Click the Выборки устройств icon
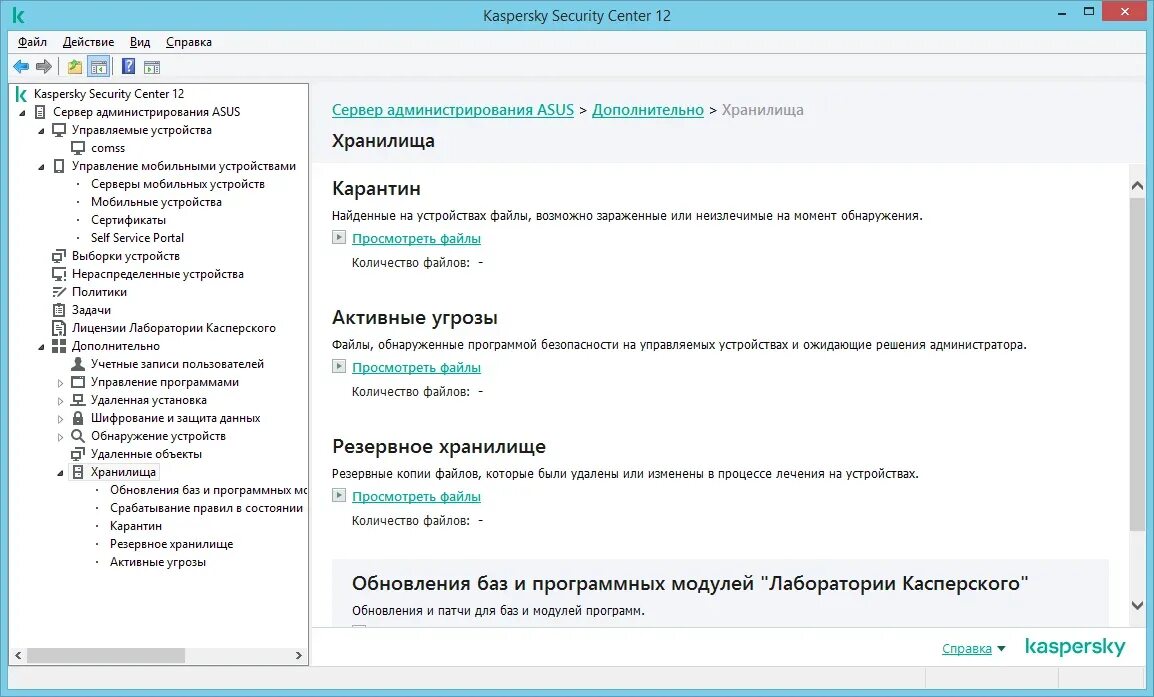 (59, 256)
